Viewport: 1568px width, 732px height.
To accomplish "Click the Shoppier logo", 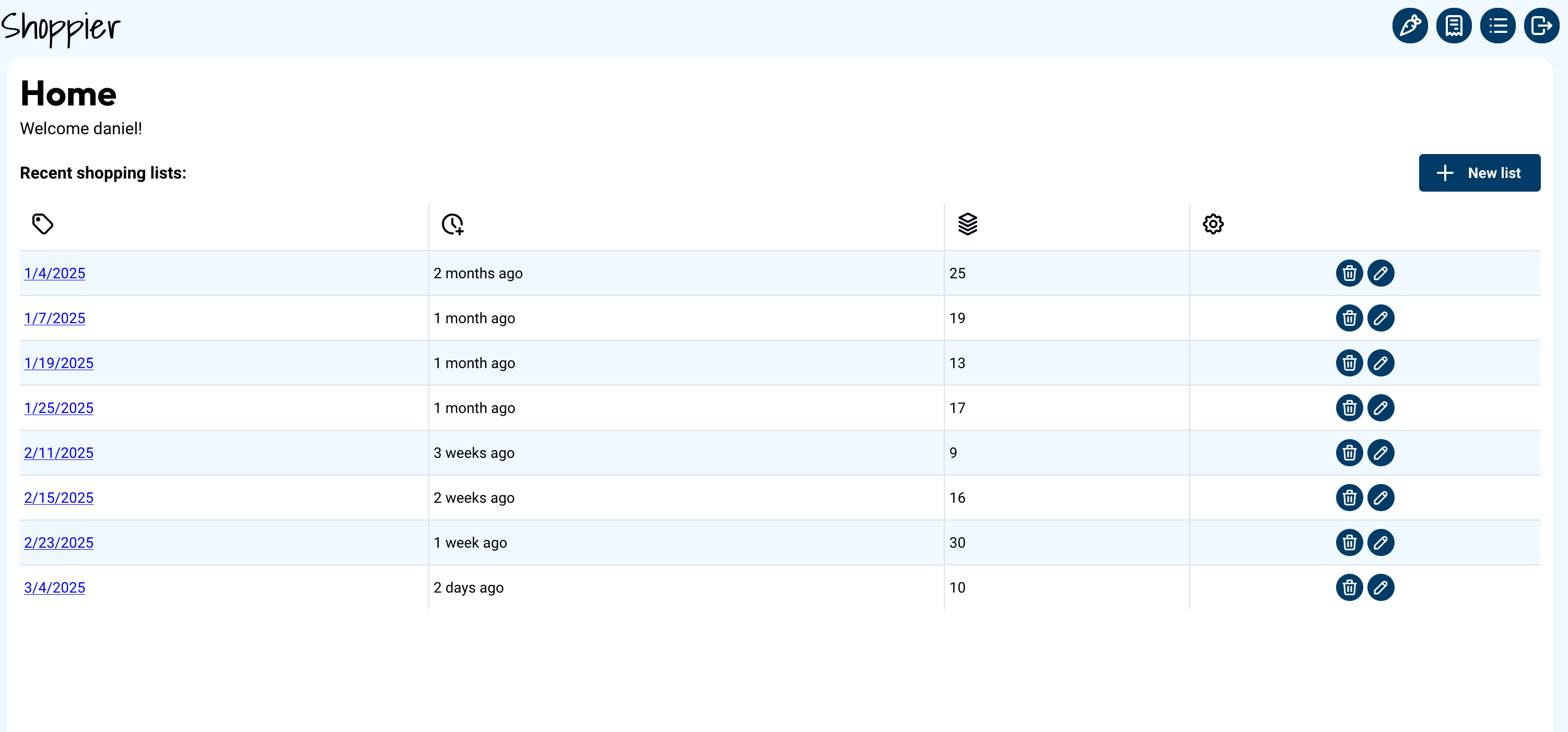I will click(61, 27).
